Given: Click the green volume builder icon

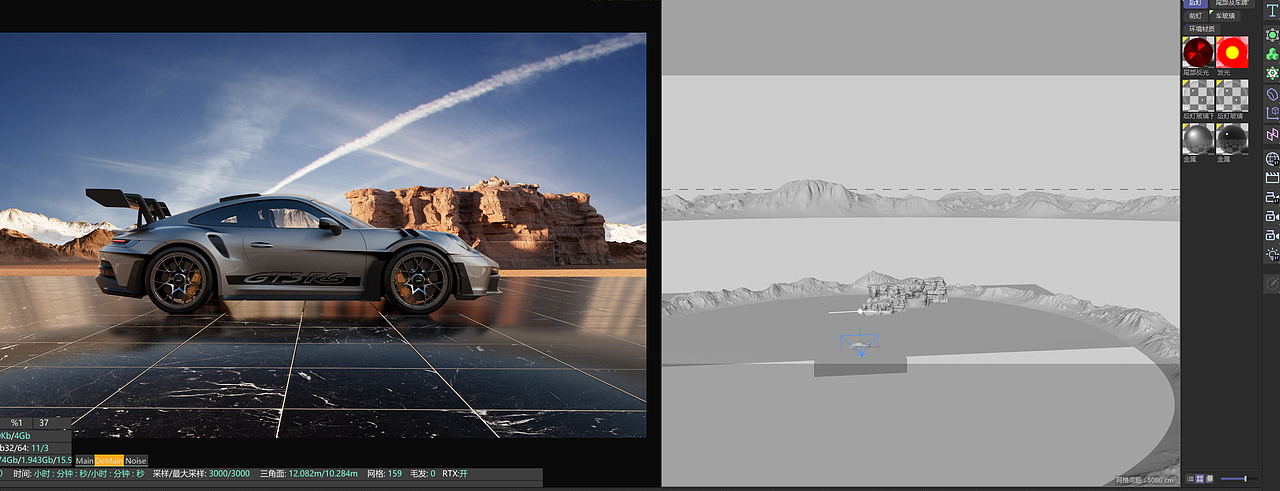Looking at the screenshot, I should [x=1272, y=74].
